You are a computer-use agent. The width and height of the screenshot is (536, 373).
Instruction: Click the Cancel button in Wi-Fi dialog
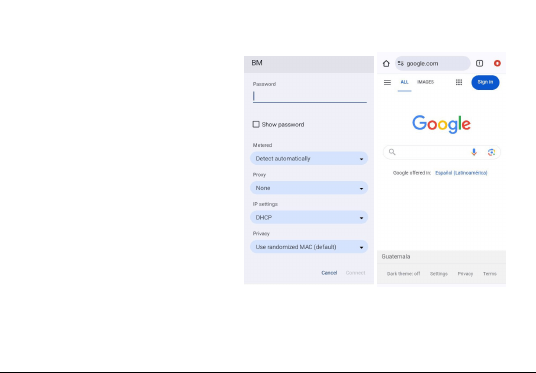coord(329,273)
